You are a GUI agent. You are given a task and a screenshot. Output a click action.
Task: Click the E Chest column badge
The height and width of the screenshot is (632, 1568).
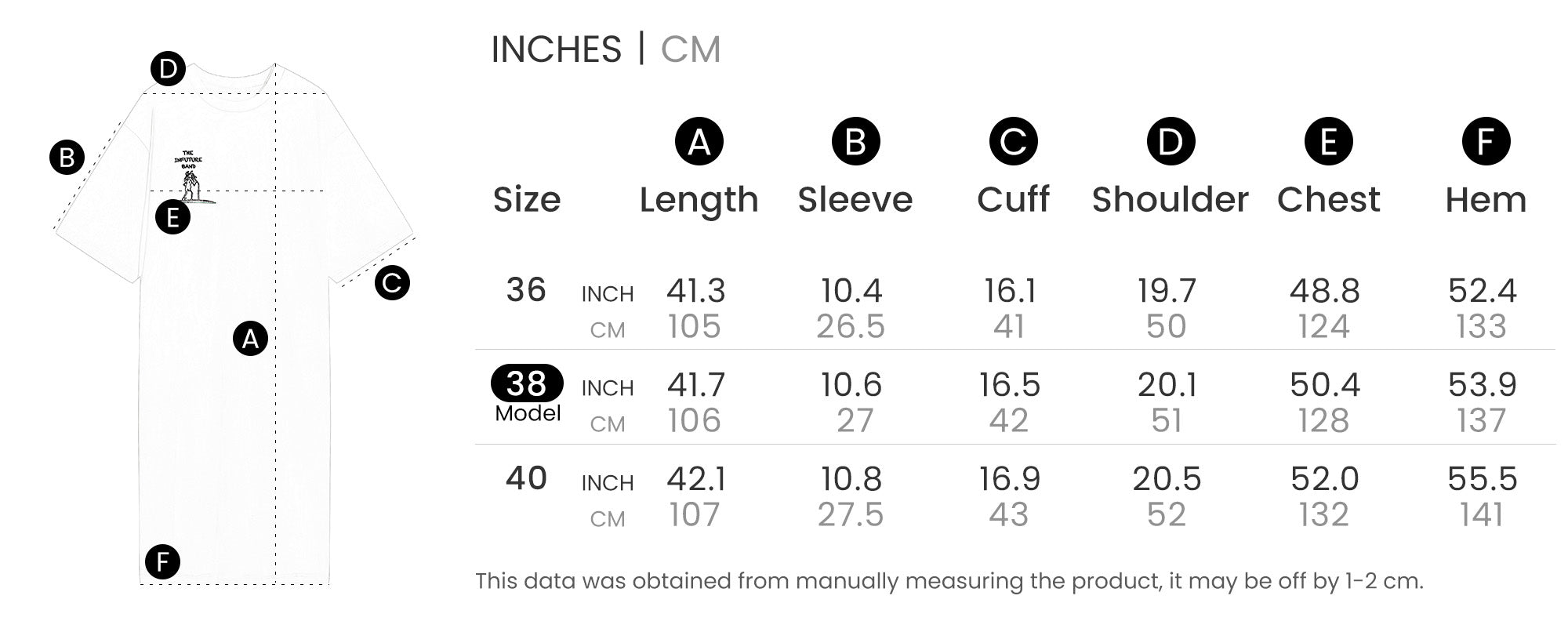click(x=1328, y=141)
